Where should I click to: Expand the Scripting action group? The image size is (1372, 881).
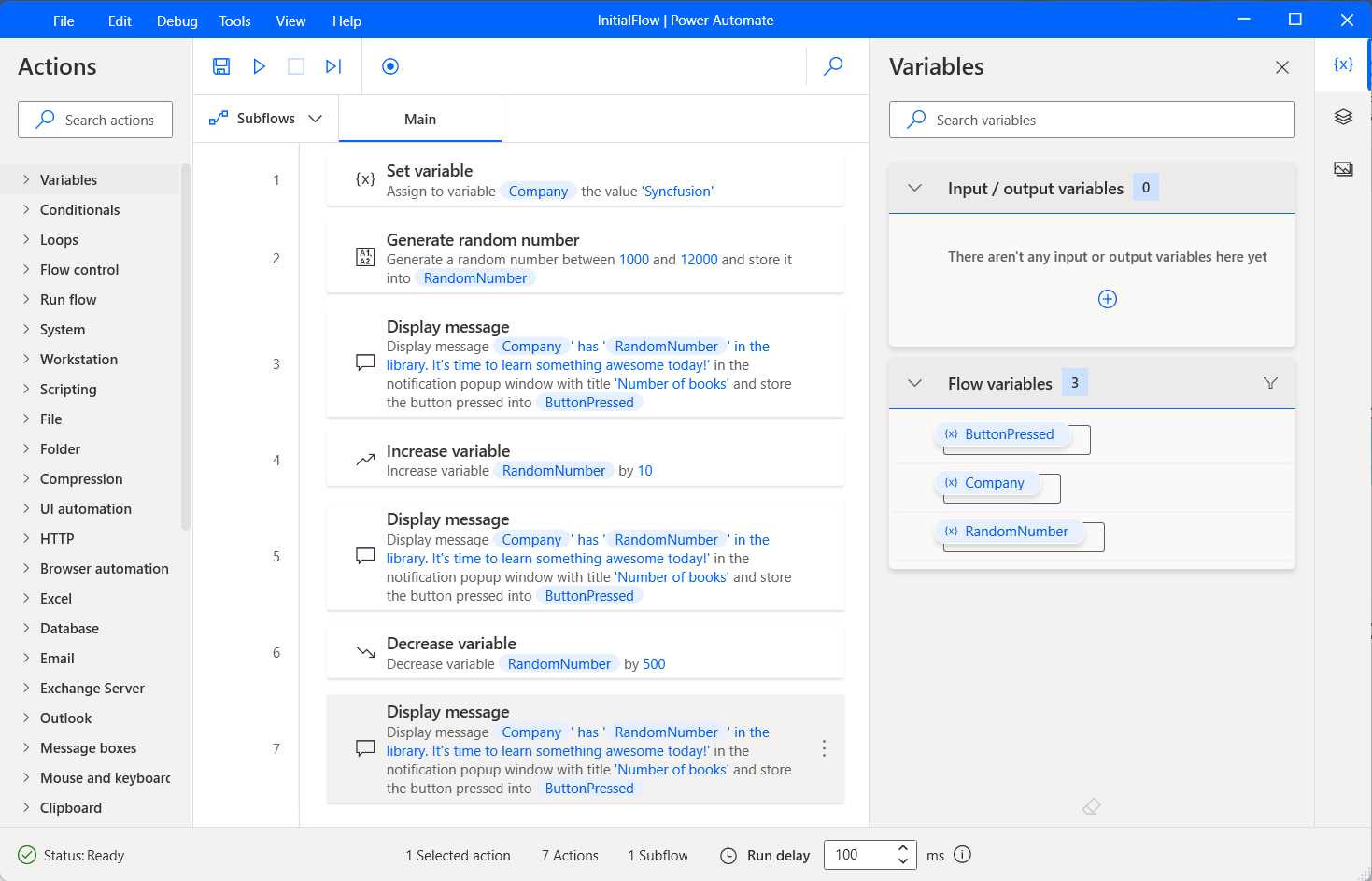(26, 389)
